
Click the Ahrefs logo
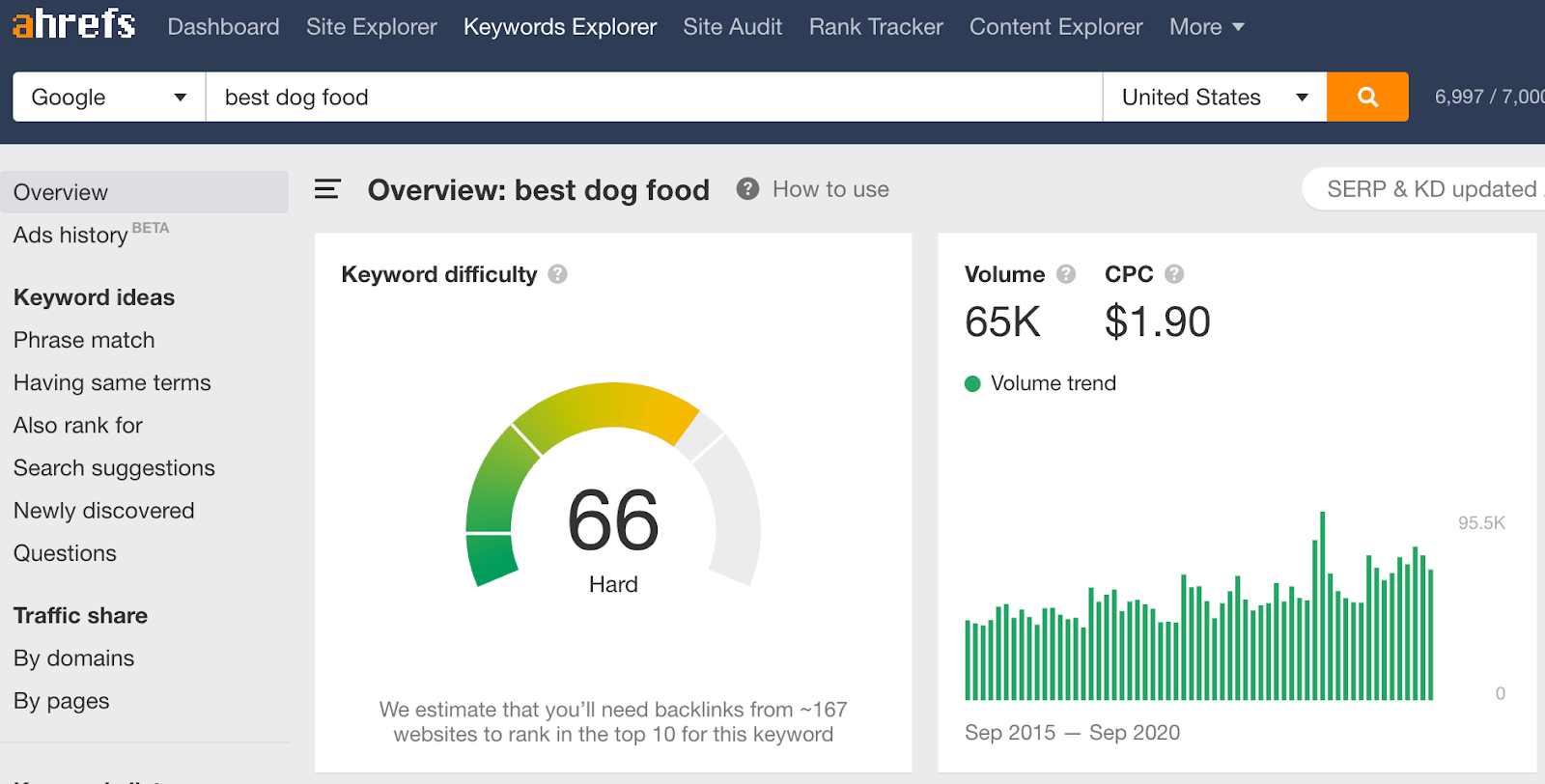[73, 23]
